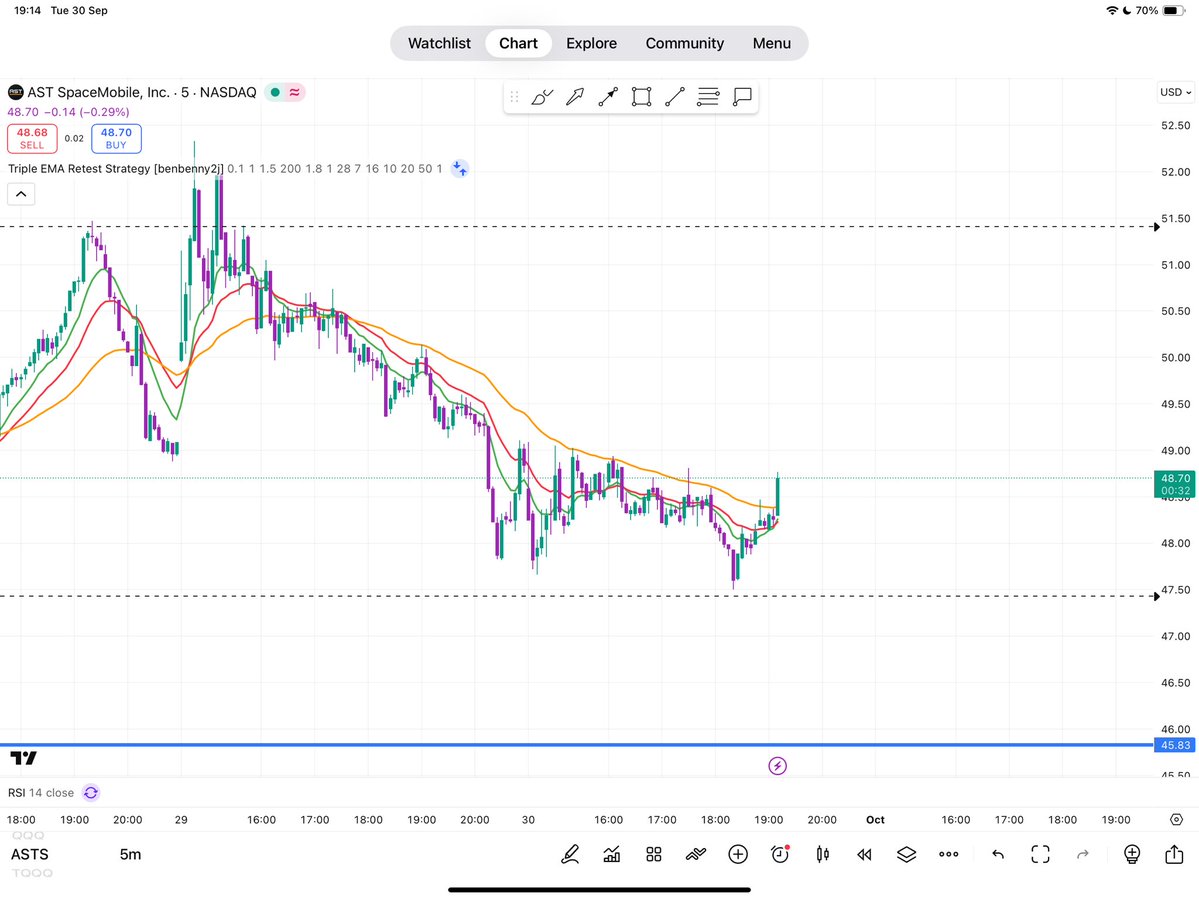This screenshot has height=899, width=1199.
Task: Click the 29 date label on time axis
Action: click(x=180, y=819)
